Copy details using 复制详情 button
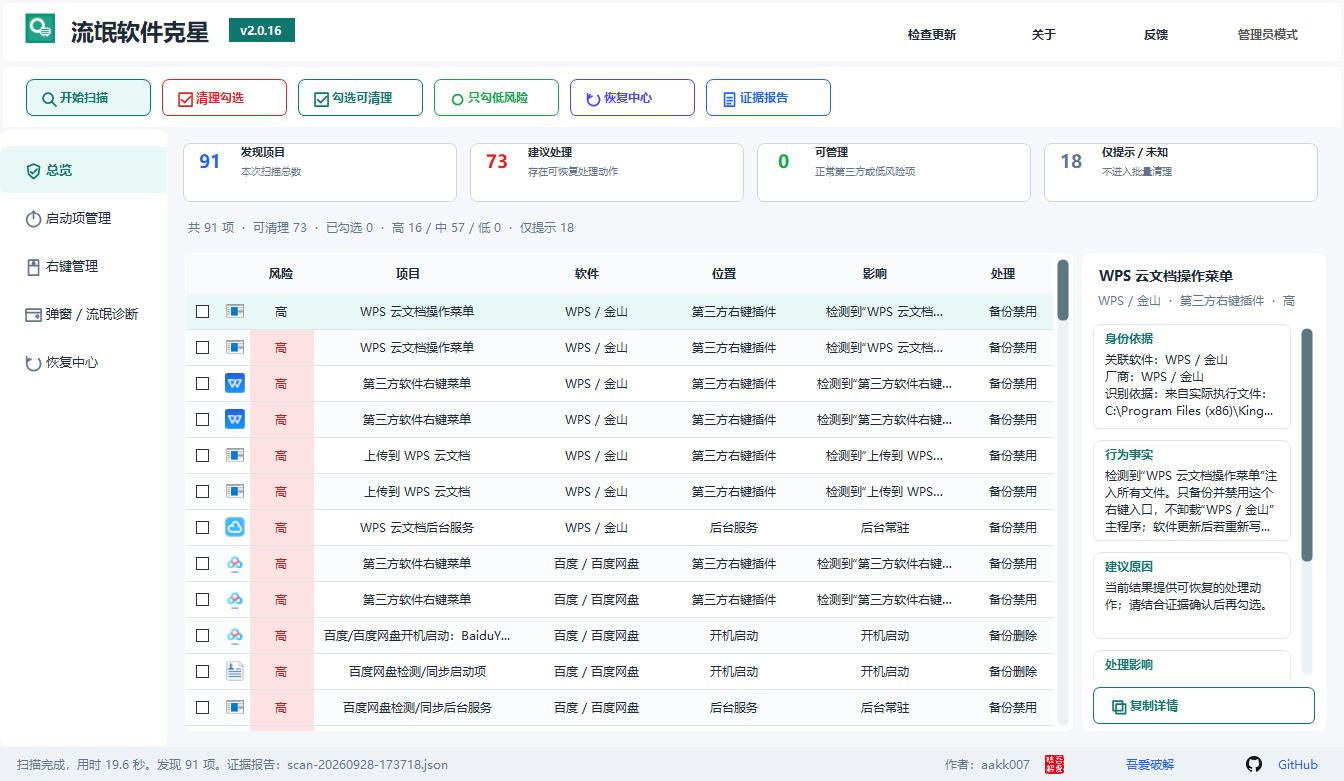The height and width of the screenshot is (781, 1344). tap(1203, 706)
